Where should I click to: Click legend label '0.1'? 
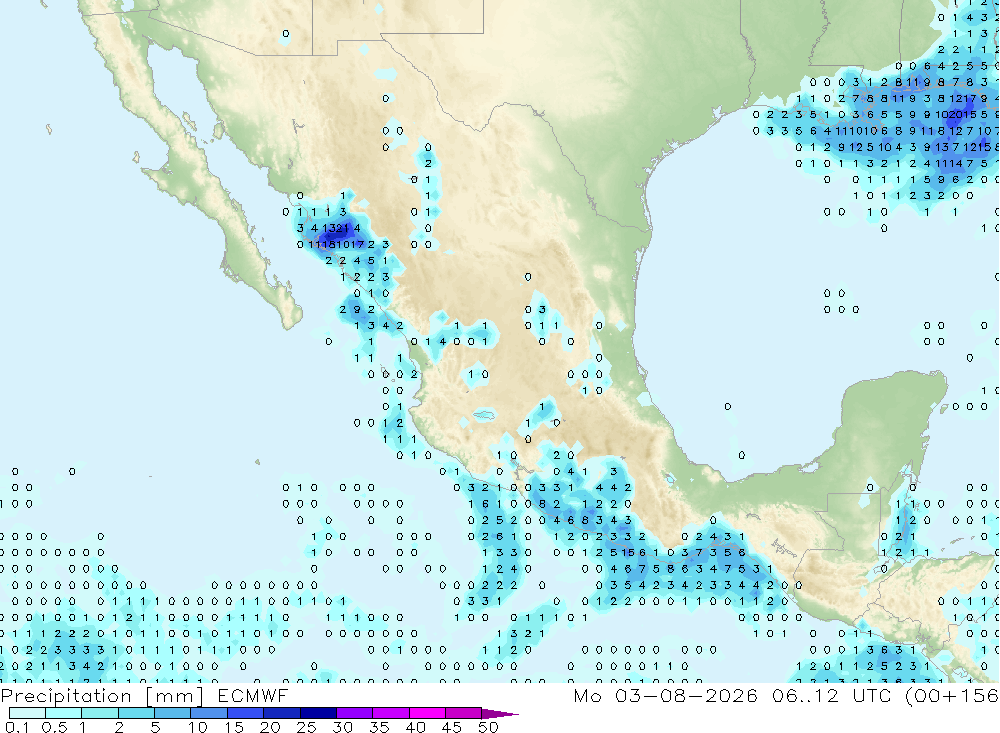point(17,727)
